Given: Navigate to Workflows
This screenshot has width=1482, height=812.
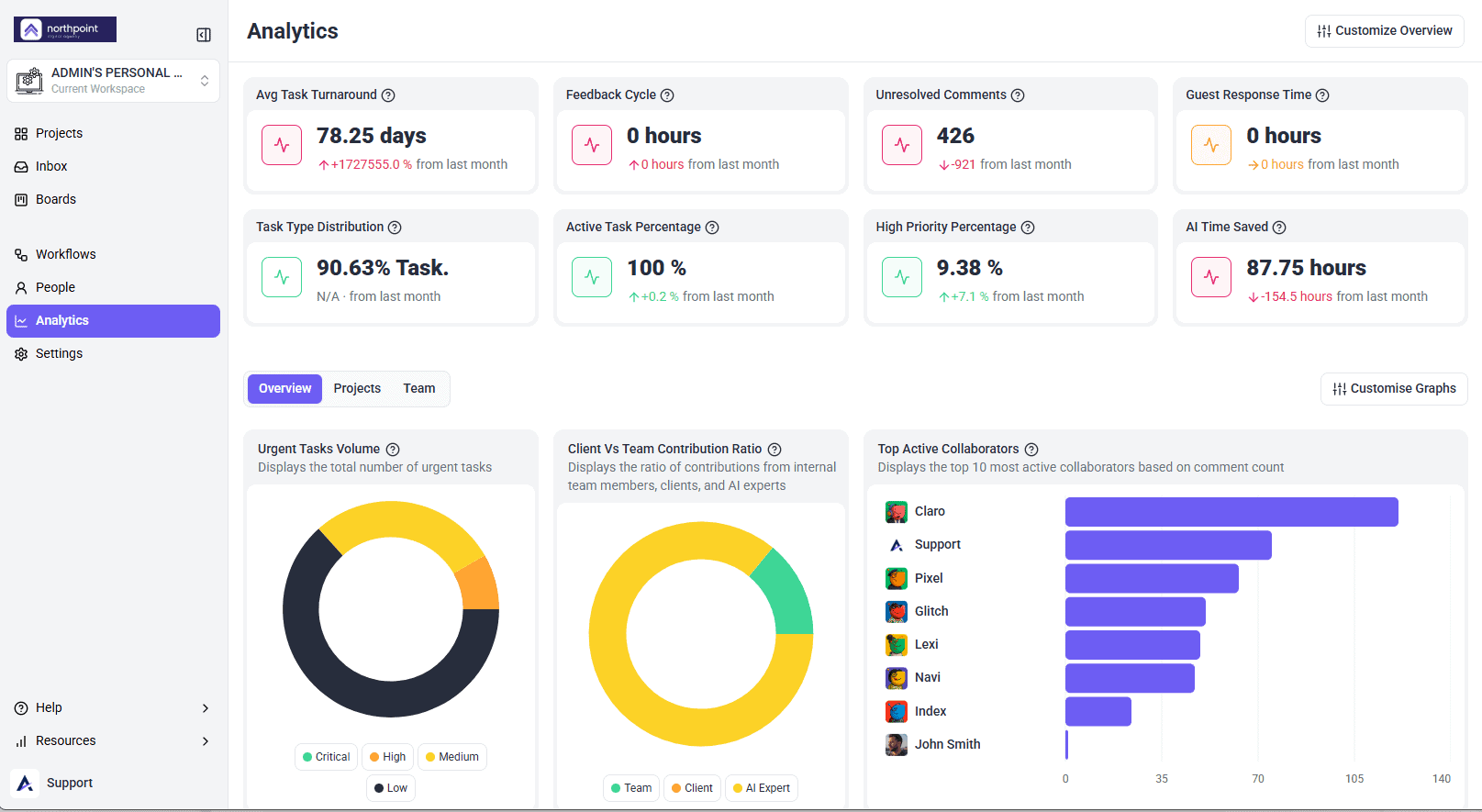Looking at the screenshot, I should click(x=113, y=255).
